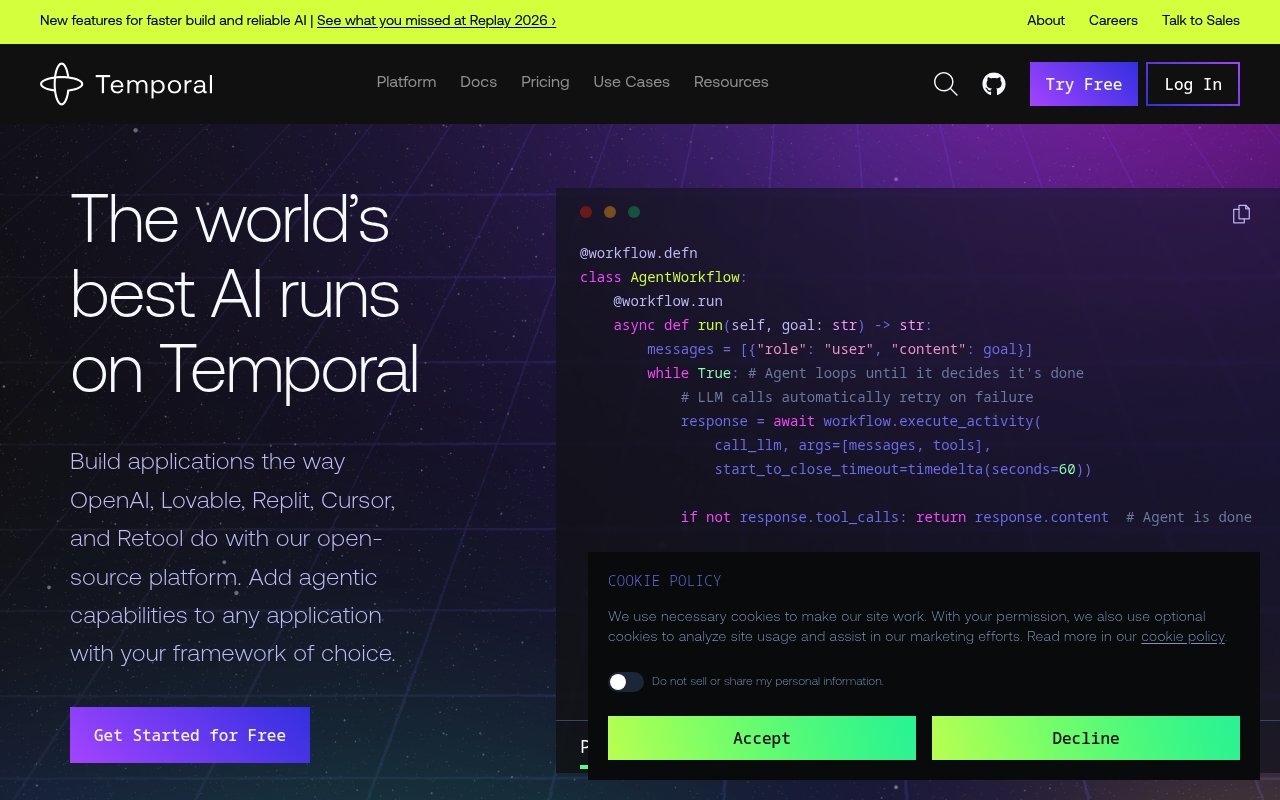
Task: Open the cookie policy link
Action: point(1183,636)
